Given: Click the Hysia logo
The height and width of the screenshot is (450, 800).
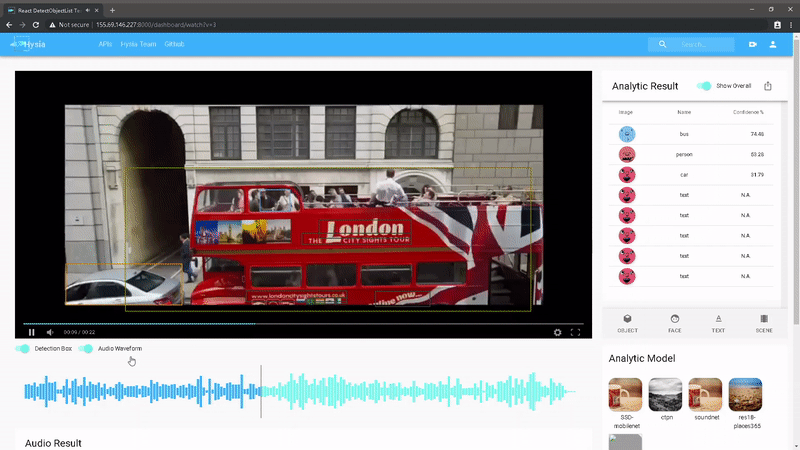Looking at the screenshot, I should click(28, 44).
